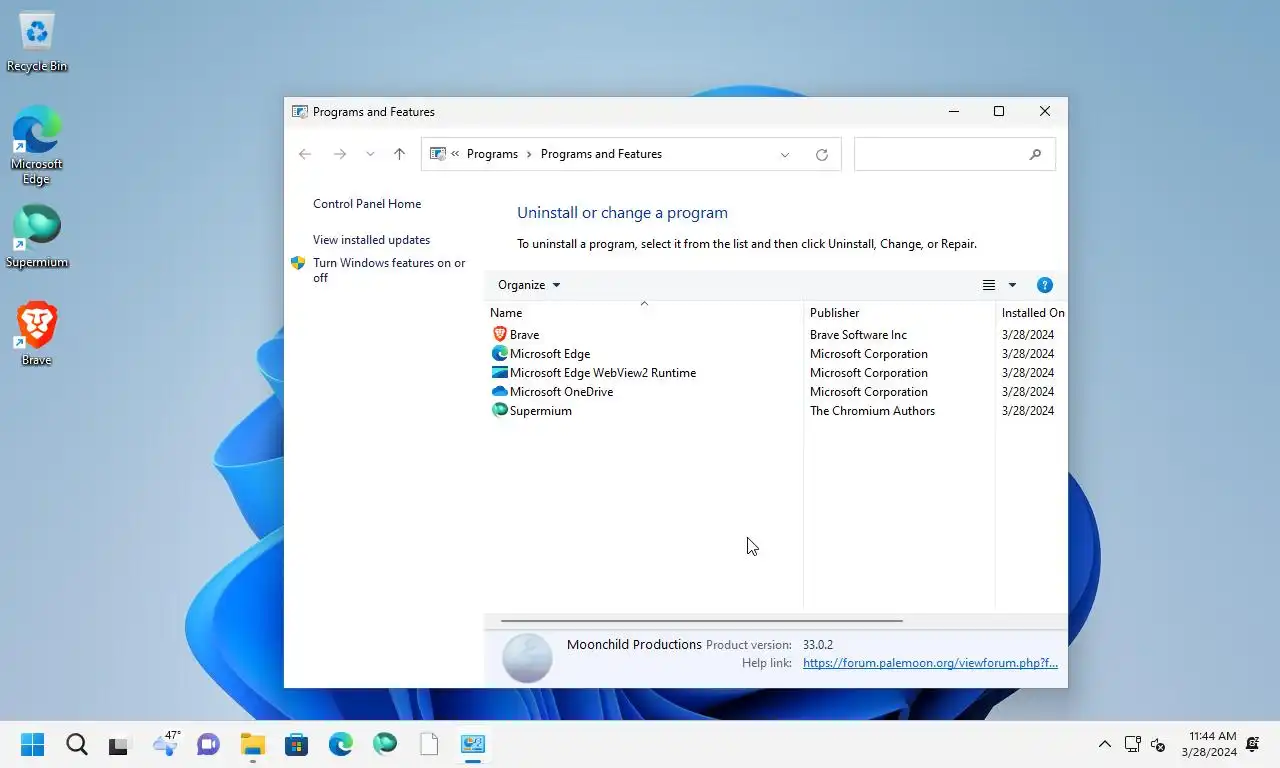This screenshot has height=768, width=1280.
Task: Open the forum.palemoon.org help link
Action: (x=930, y=663)
